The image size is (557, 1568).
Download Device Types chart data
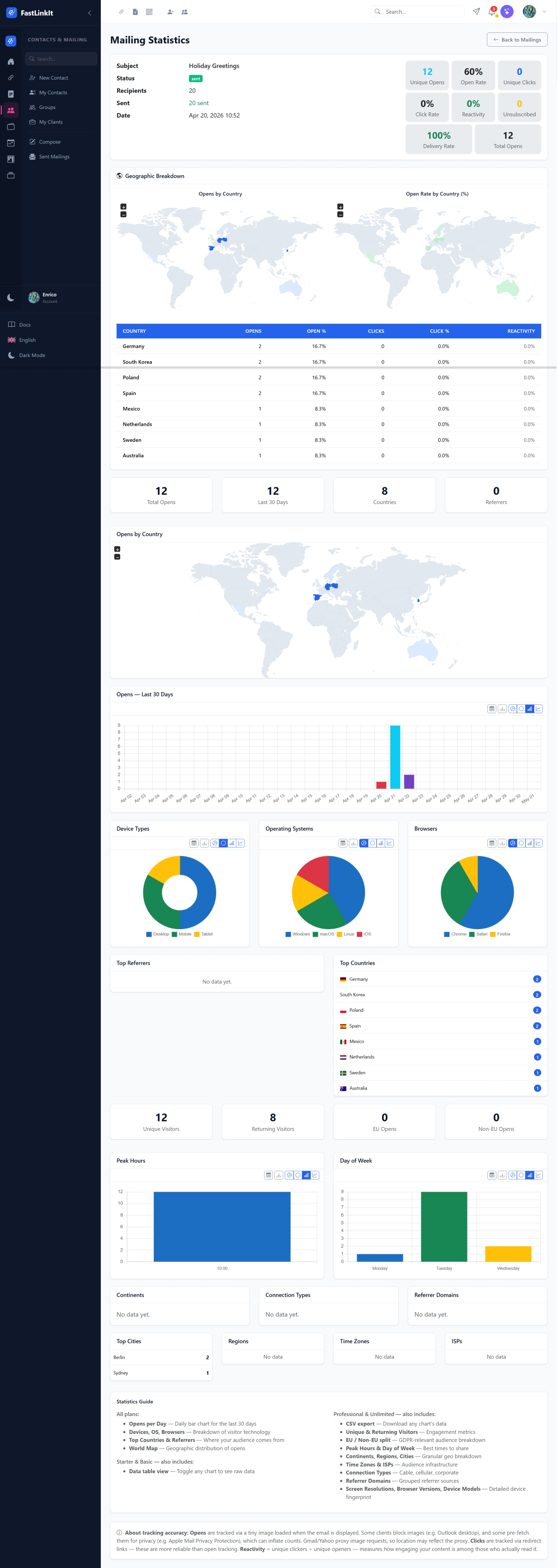[x=204, y=843]
